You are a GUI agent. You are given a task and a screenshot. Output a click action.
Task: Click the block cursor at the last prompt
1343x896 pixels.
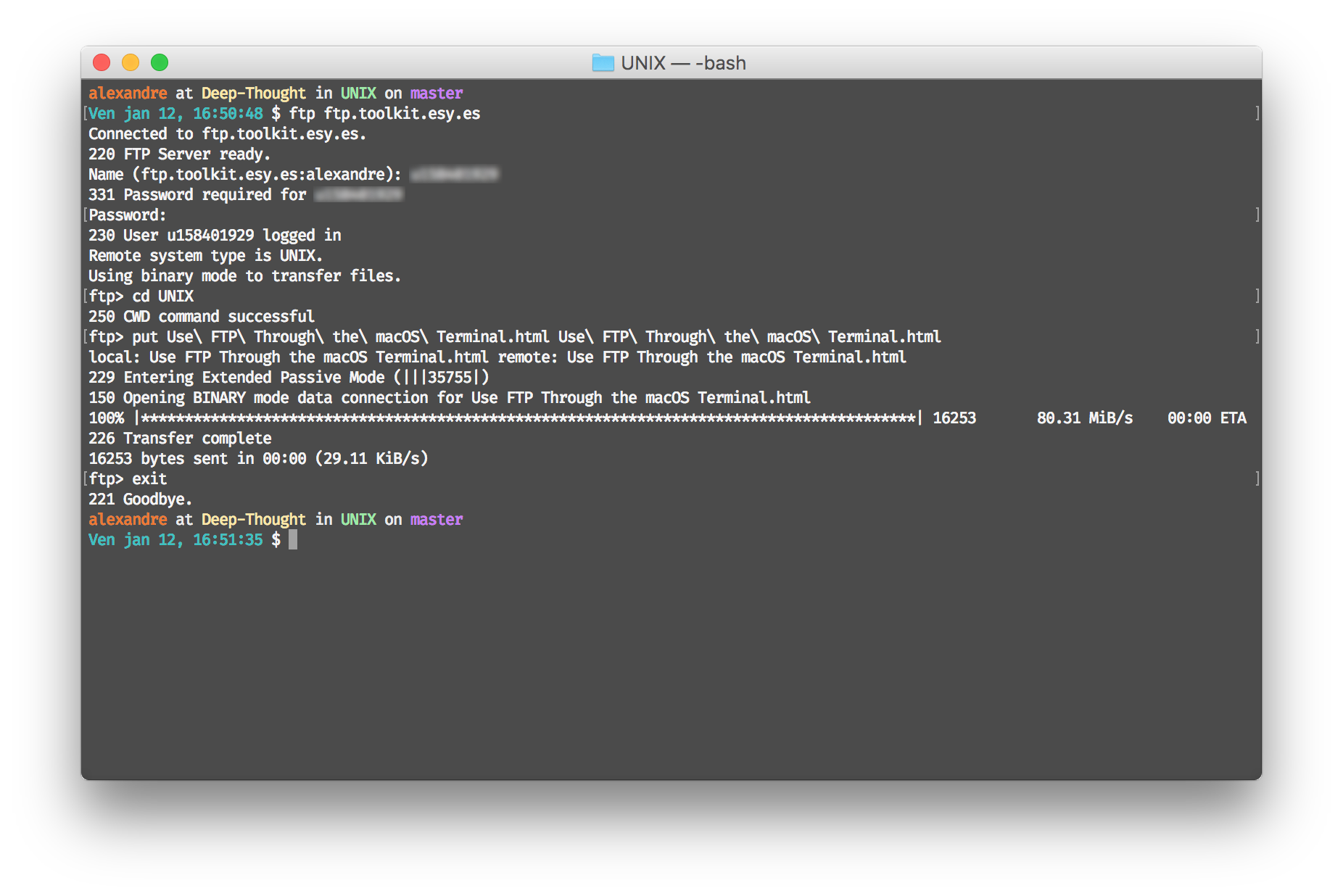tap(293, 539)
